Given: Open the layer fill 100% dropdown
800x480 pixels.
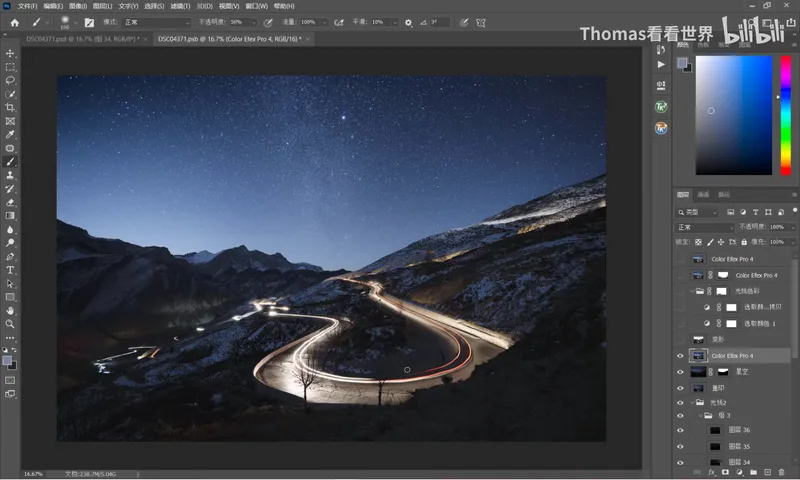Looking at the screenshot, I should (x=792, y=242).
